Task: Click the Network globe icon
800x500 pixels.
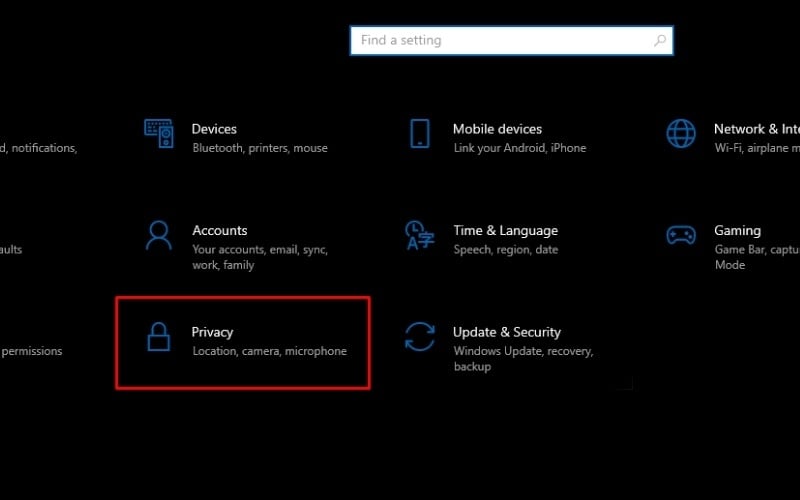Action: [681, 133]
